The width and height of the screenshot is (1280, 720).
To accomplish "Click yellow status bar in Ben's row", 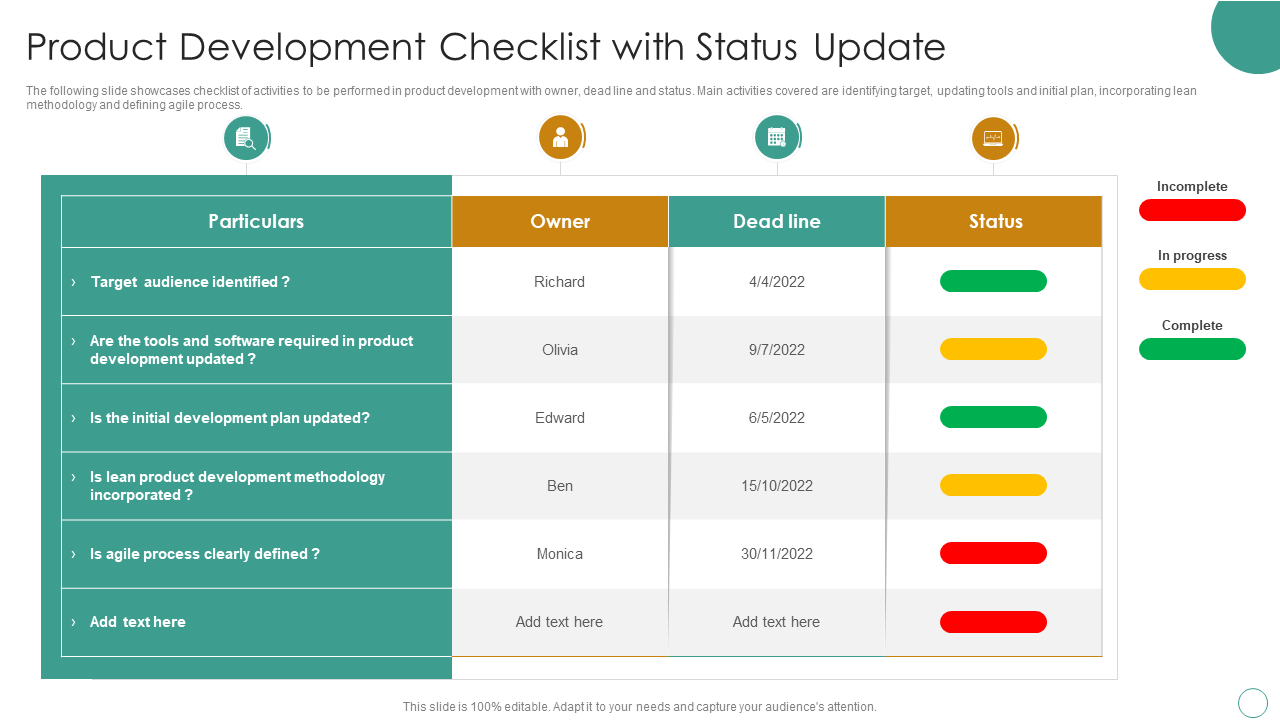I will tap(993, 485).
